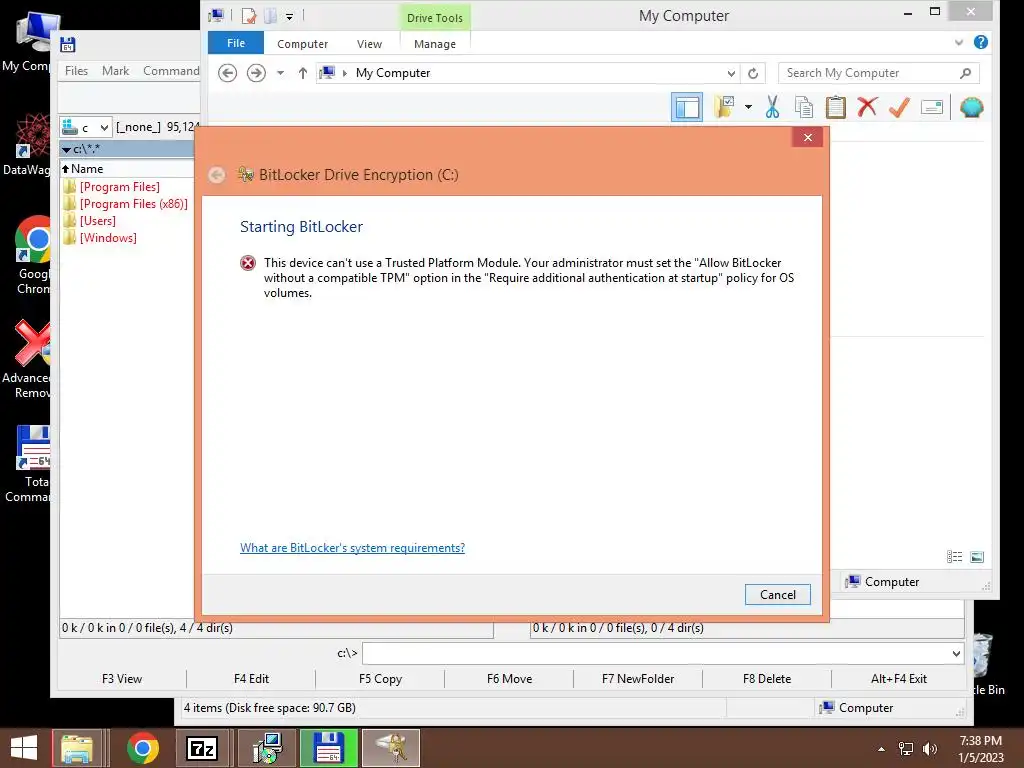Switch to large icons view icon

pyautogui.click(x=976, y=556)
